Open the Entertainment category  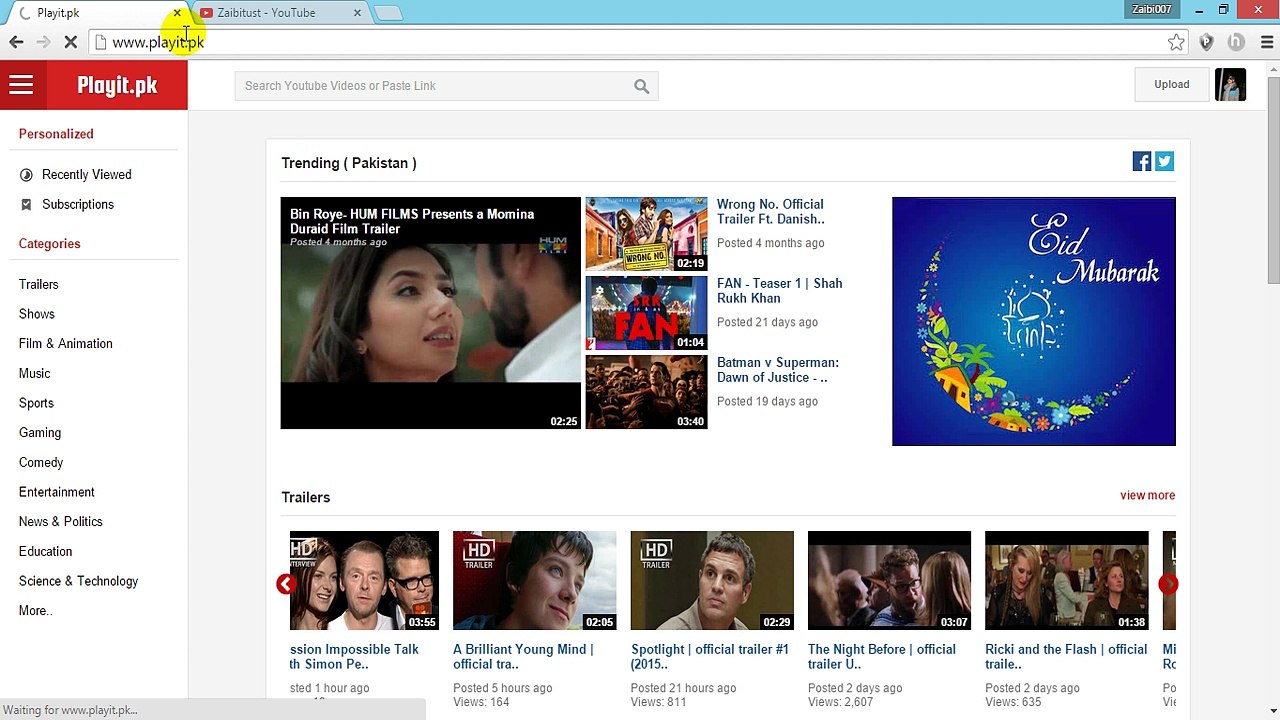[x=57, y=492]
